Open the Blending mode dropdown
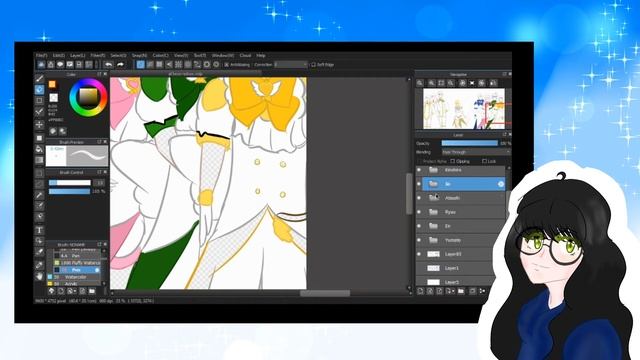This screenshot has height=360, width=640. (476, 152)
